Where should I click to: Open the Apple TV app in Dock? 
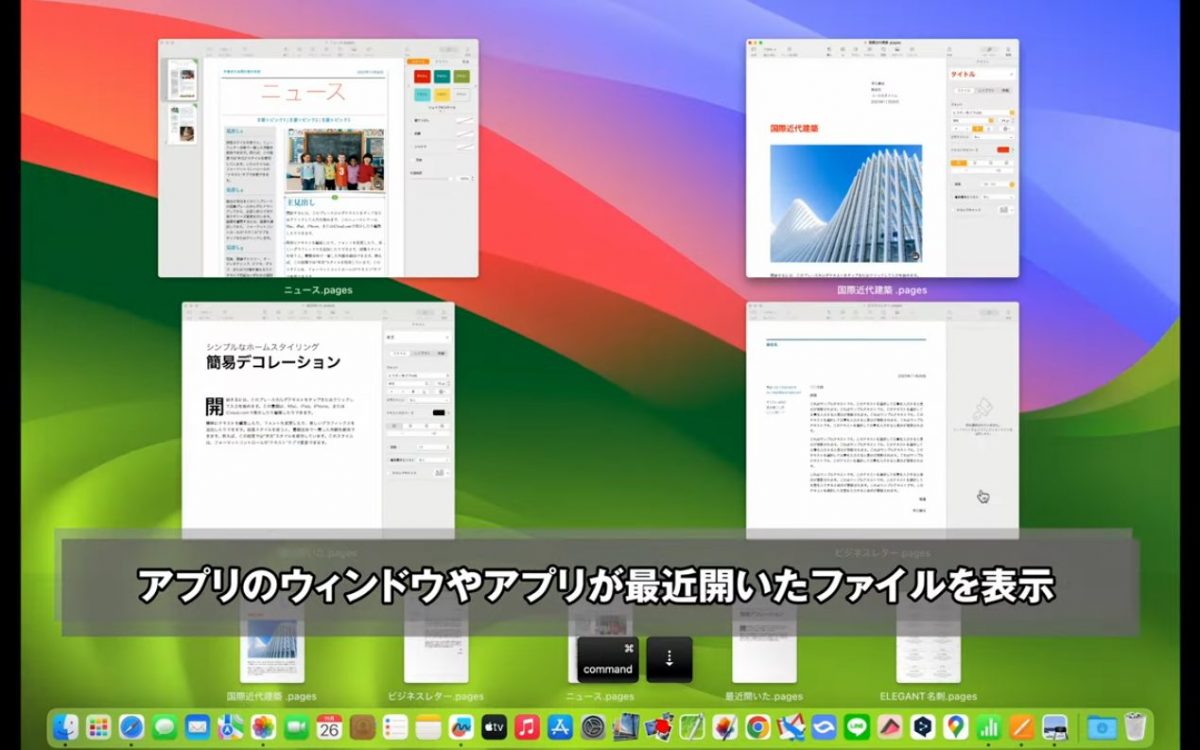click(x=494, y=727)
